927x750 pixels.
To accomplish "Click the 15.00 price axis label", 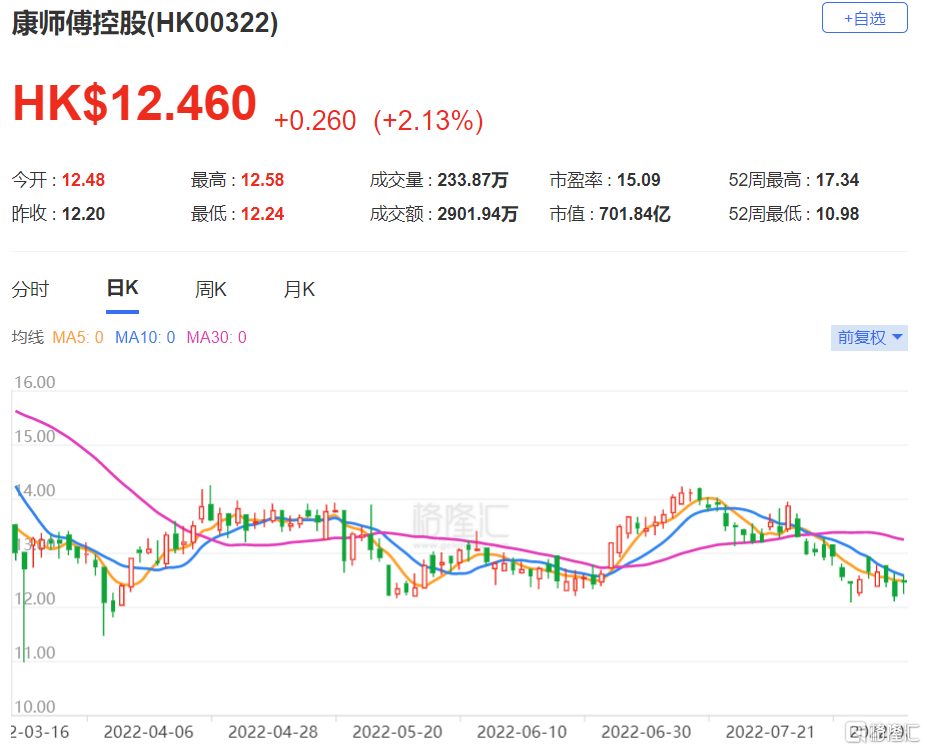I will tap(35, 437).
